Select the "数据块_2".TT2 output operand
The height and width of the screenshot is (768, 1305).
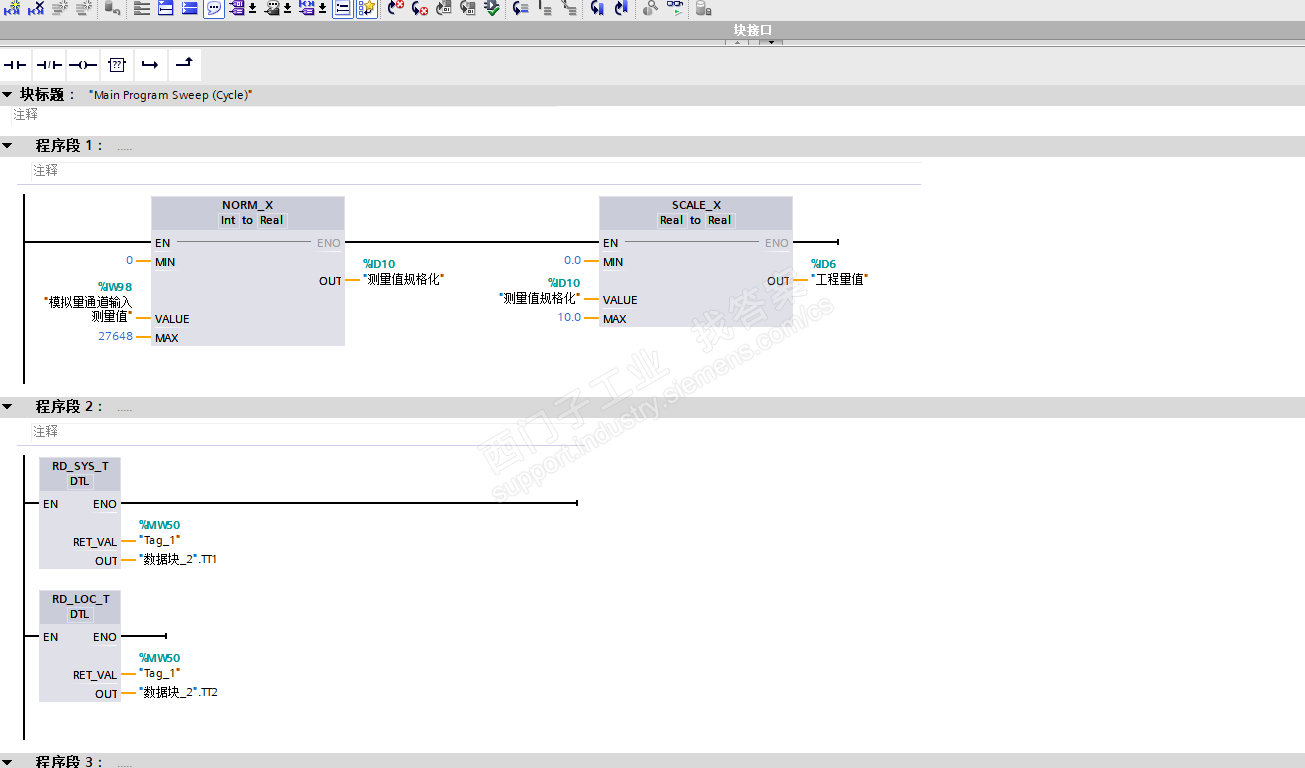[178, 693]
